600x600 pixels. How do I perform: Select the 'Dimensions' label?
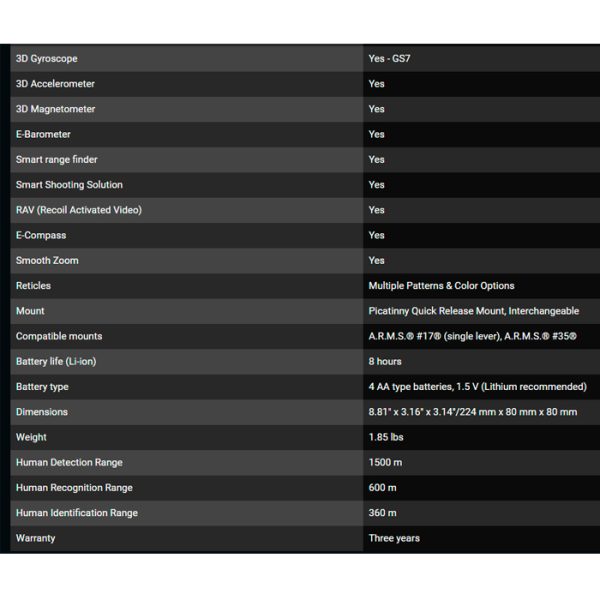click(42, 412)
